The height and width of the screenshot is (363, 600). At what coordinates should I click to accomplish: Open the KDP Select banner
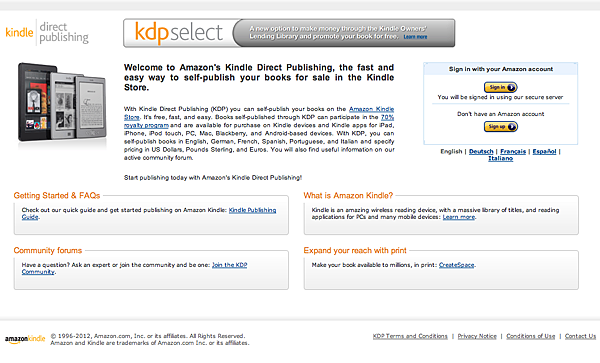[x=289, y=33]
